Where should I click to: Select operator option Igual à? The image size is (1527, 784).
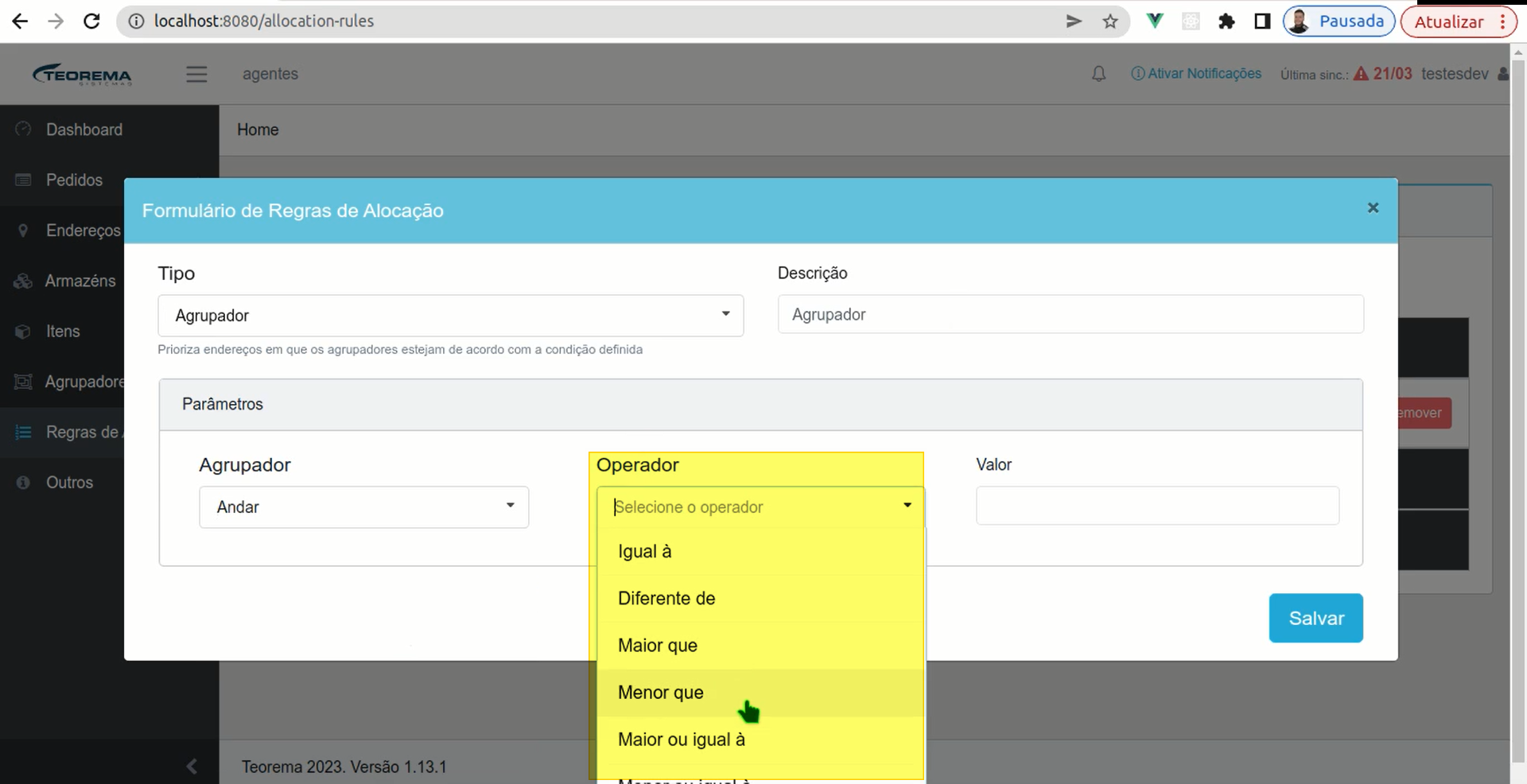pos(761,551)
